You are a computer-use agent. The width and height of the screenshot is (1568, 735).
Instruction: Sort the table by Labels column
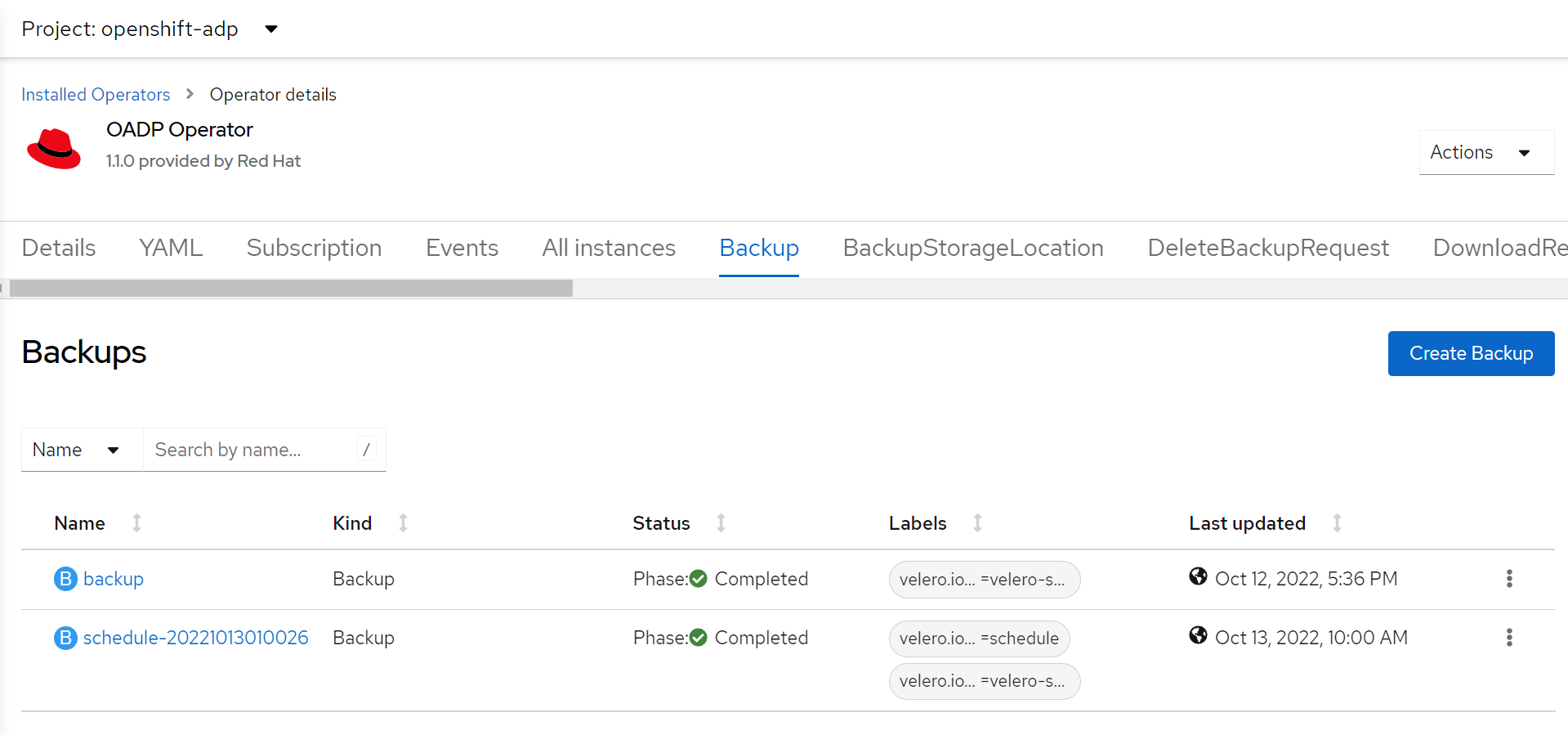tap(936, 523)
